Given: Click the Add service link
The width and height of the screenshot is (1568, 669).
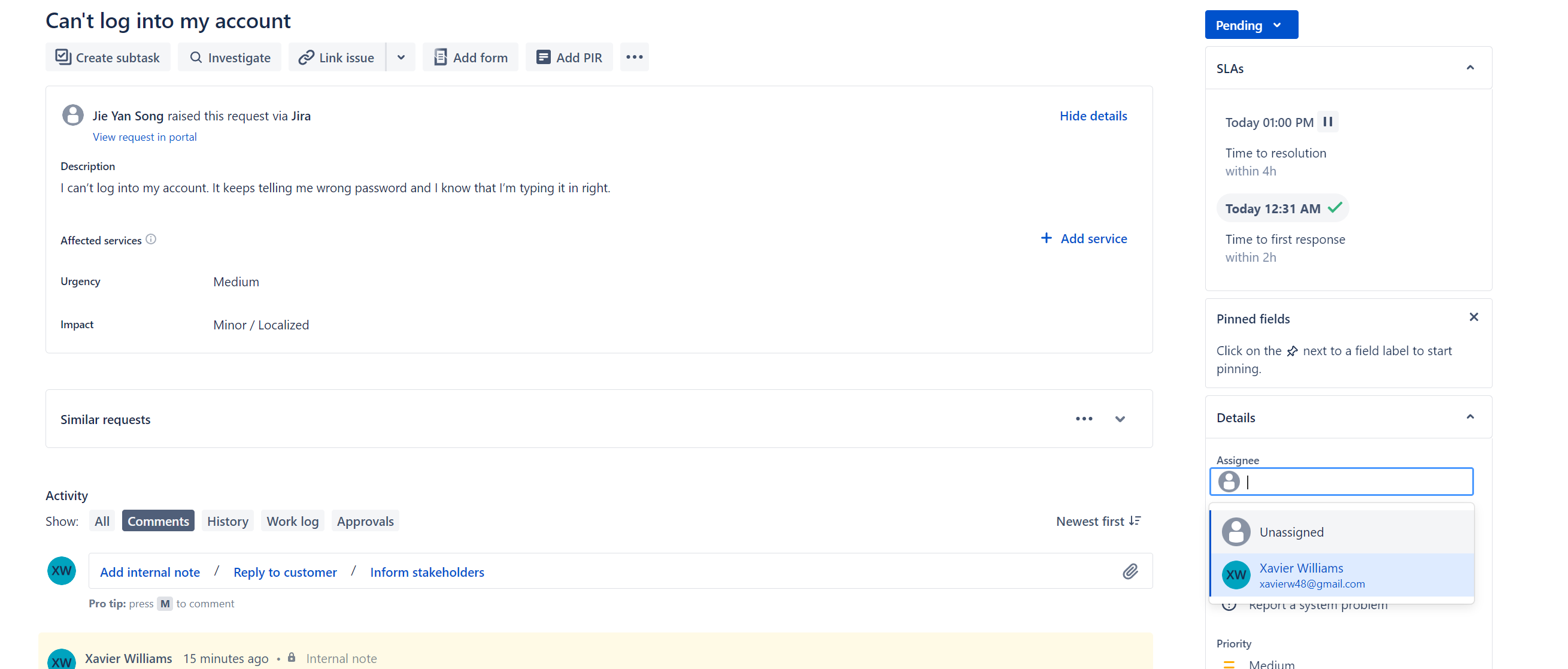Looking at the screenshot, I should [x=1084, y=238].
